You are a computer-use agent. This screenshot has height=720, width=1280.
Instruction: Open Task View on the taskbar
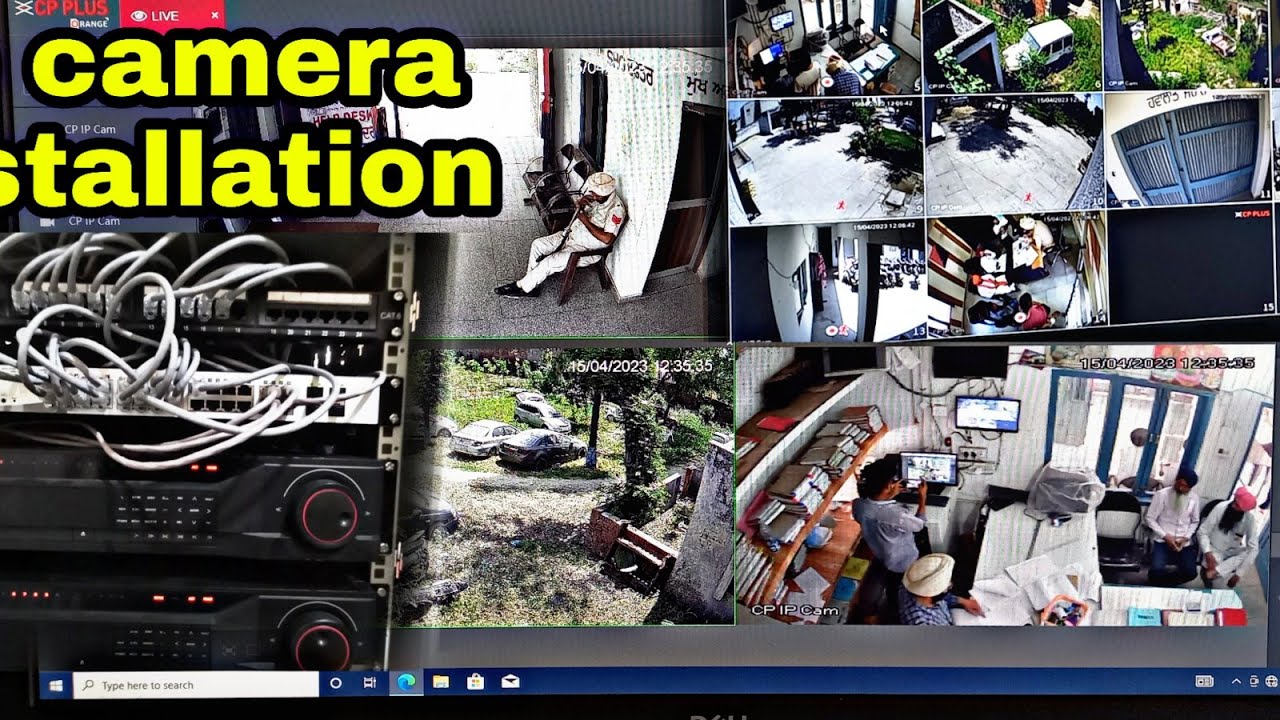pyautogui.click(x=370, y=684)
